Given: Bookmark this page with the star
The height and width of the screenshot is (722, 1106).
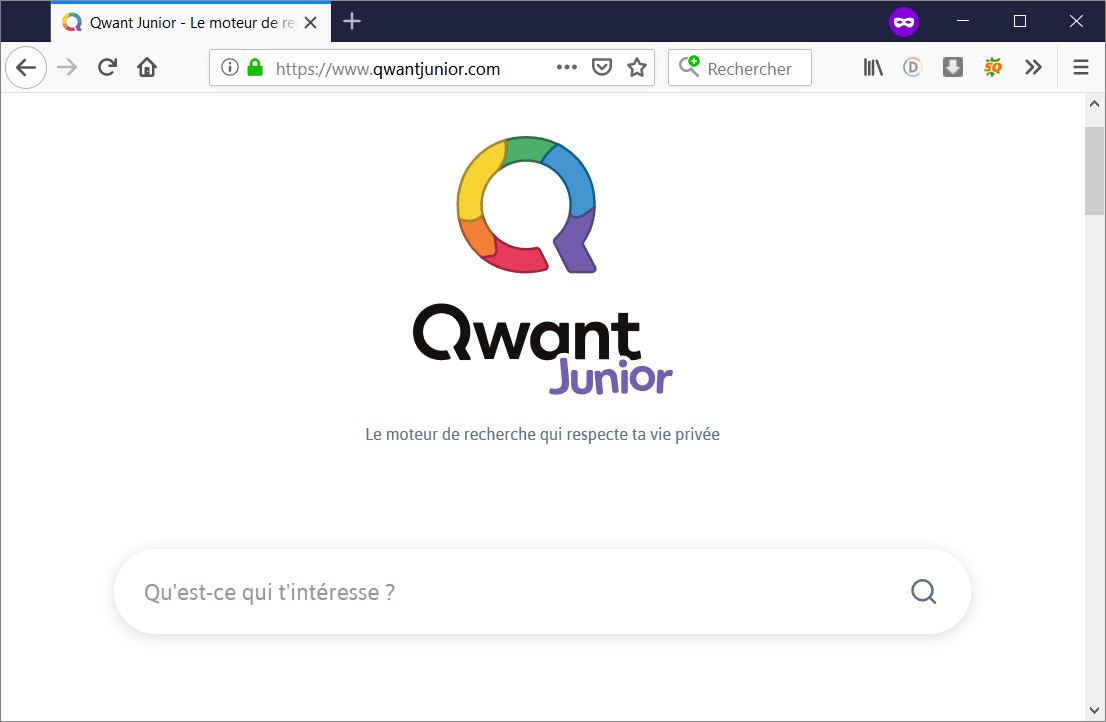Looking at the screenshot, I should tap(637, 68).
